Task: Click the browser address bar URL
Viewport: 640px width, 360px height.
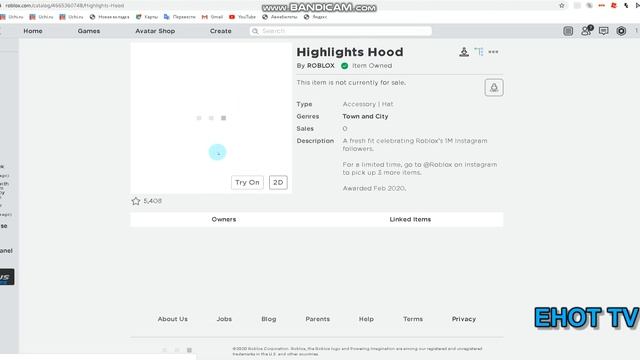Action: pos(64,6)
